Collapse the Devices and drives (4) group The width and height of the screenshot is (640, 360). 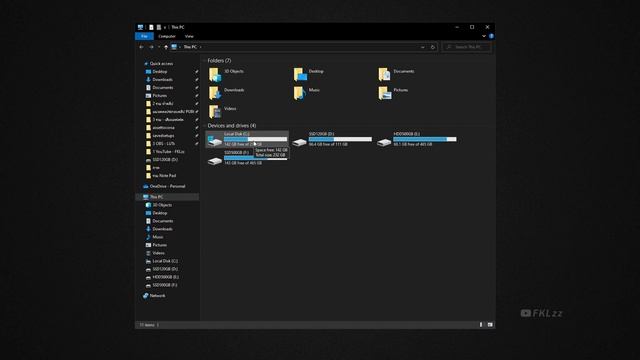point(205,126)
